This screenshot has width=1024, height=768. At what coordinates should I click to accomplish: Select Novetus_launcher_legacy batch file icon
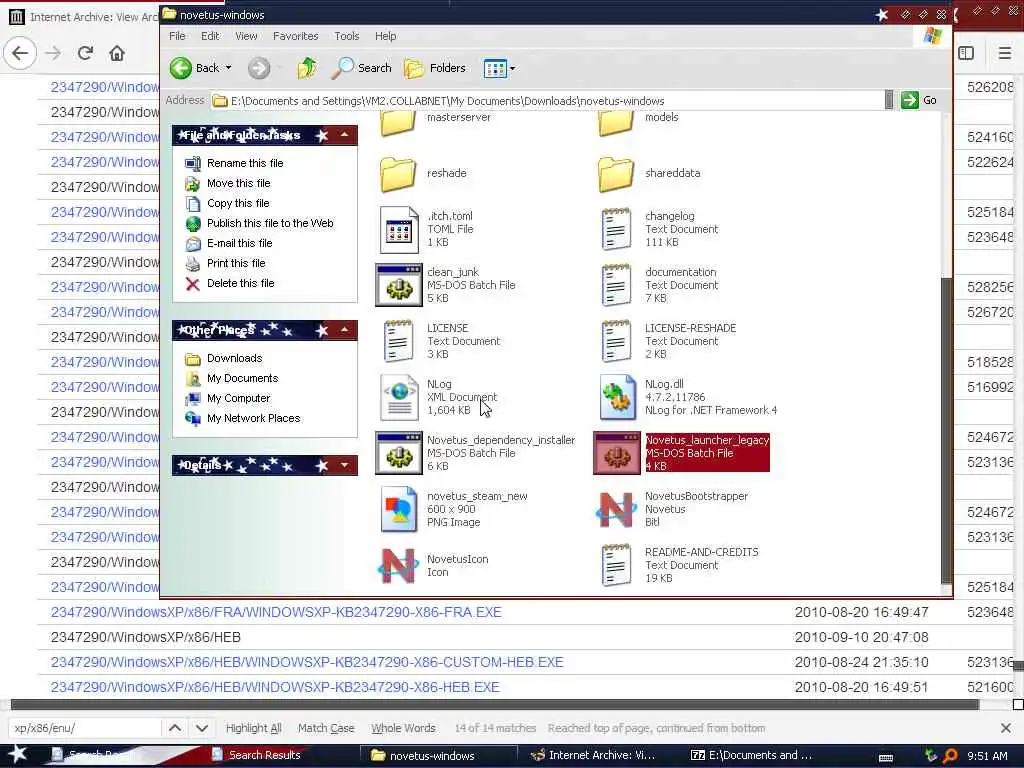[616, 453]
